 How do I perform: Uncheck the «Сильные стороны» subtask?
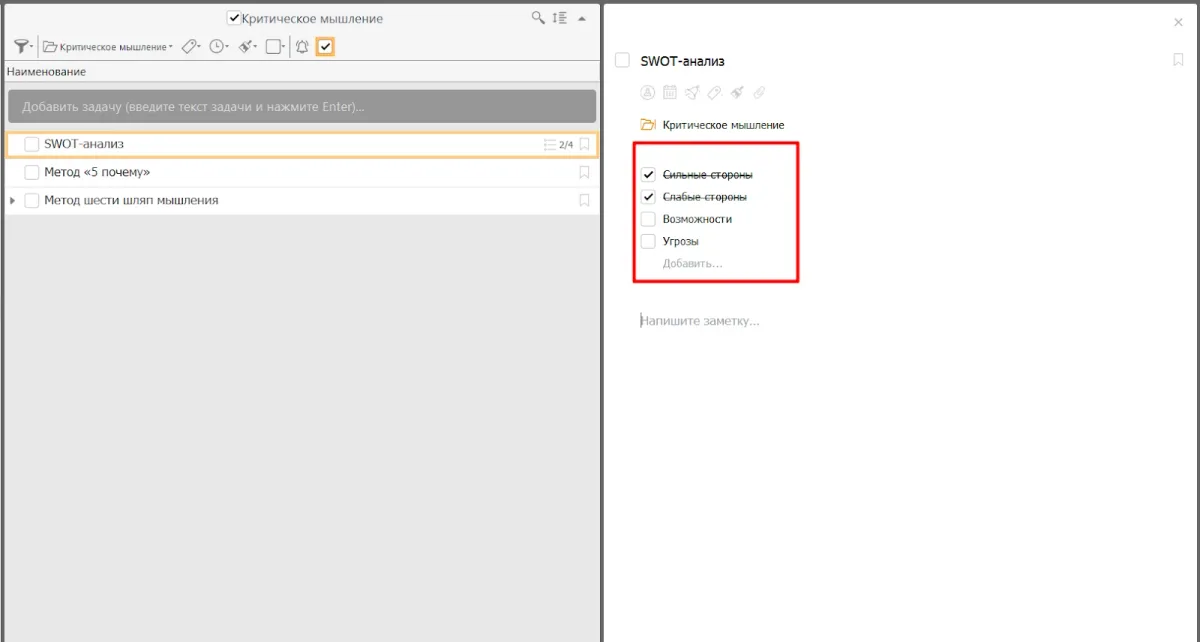(648, 174)
